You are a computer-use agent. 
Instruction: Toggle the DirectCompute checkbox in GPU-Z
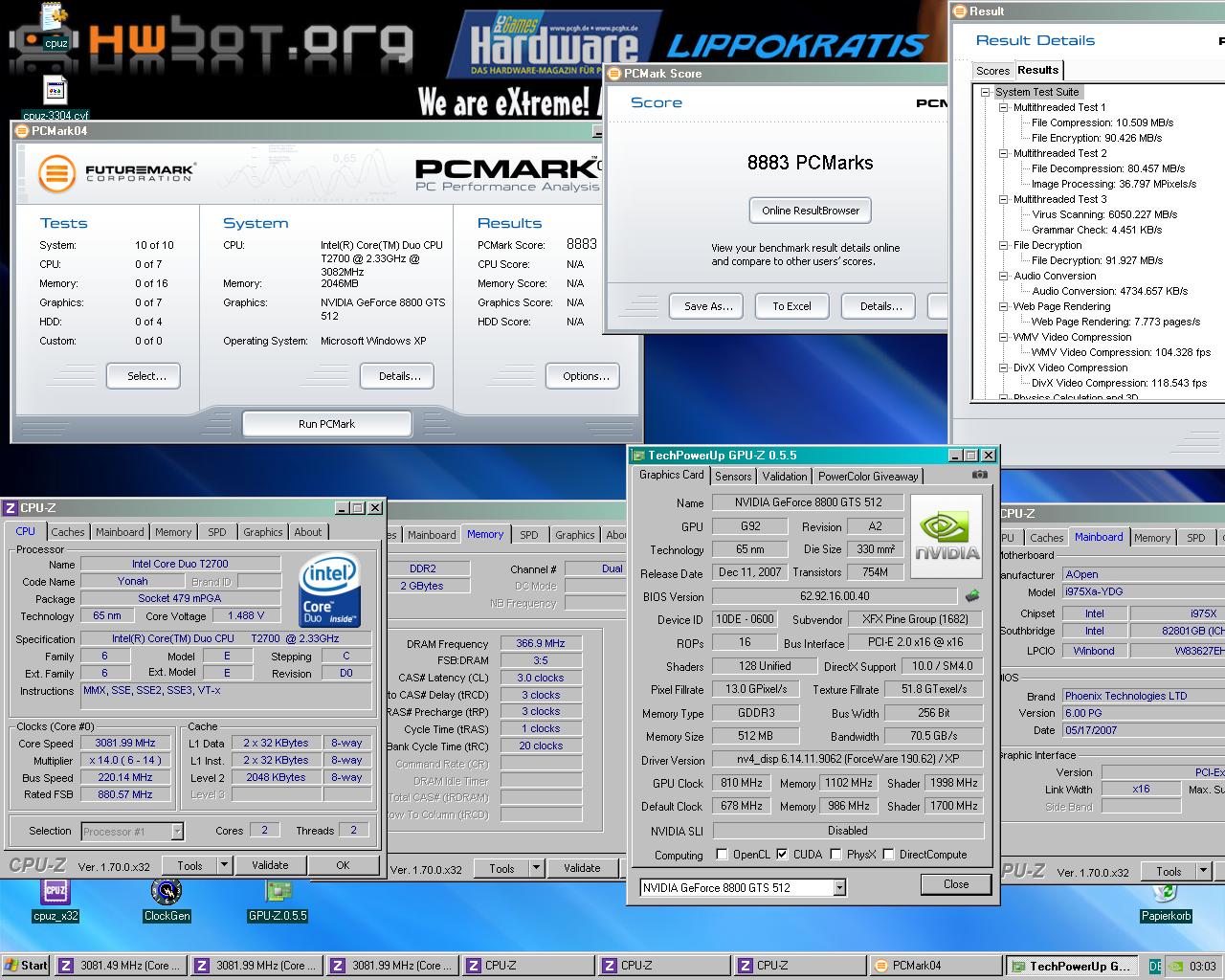click(x=888, y=855)
